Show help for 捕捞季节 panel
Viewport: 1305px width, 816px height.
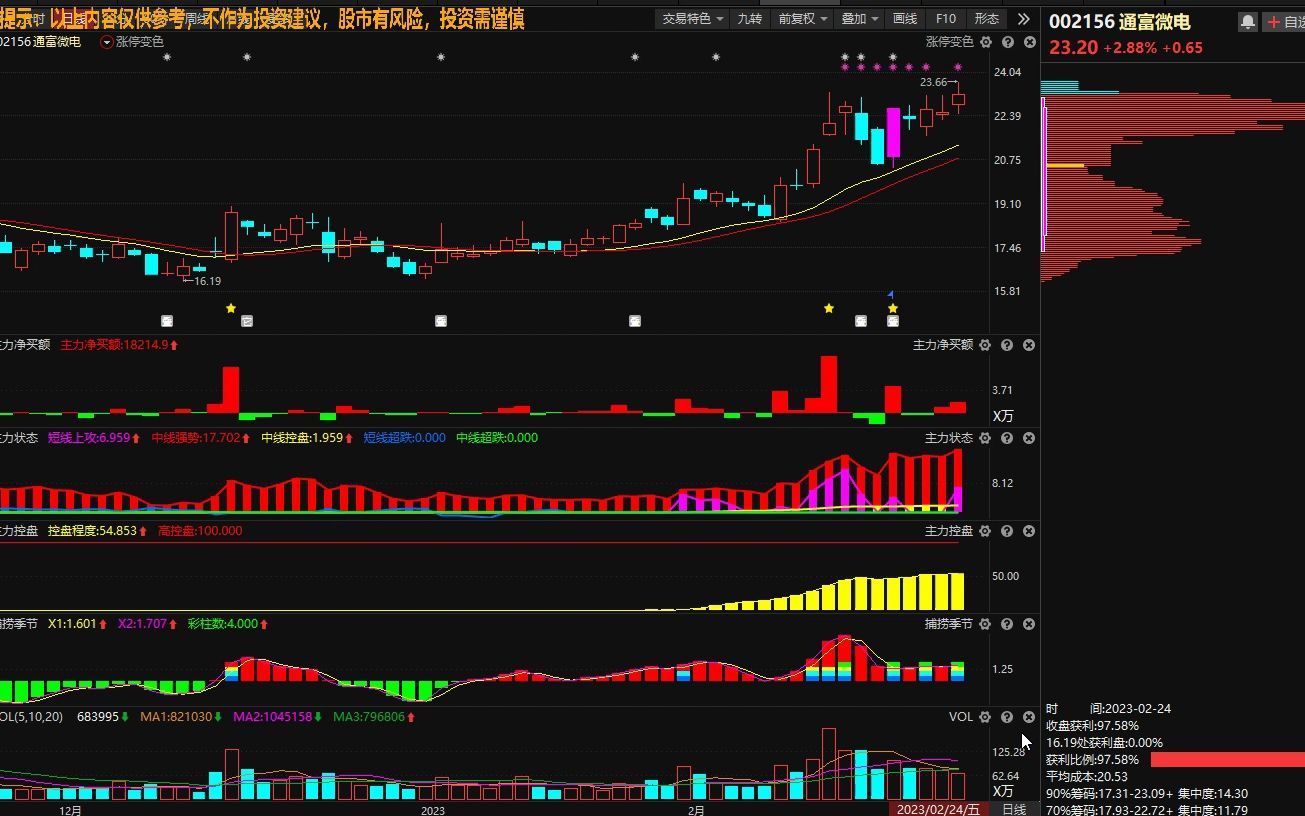(x=1007, y=624)
